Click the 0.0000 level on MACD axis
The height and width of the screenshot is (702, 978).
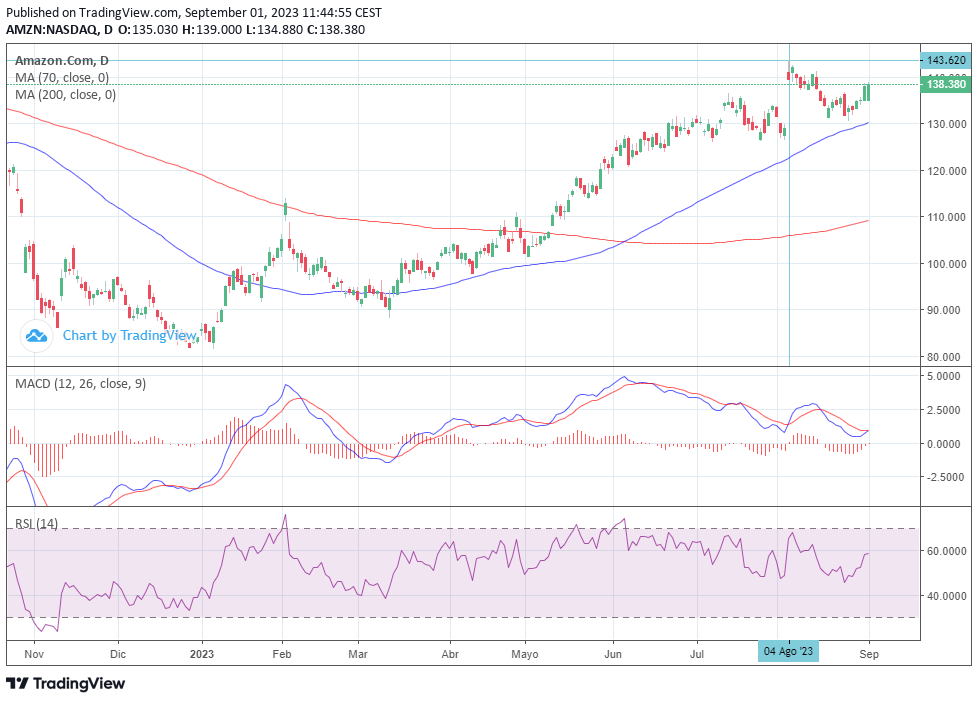tap(945, 443)
